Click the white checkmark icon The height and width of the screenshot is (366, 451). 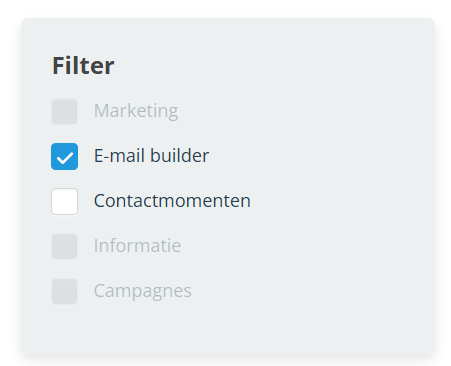(x=65, y=158)
